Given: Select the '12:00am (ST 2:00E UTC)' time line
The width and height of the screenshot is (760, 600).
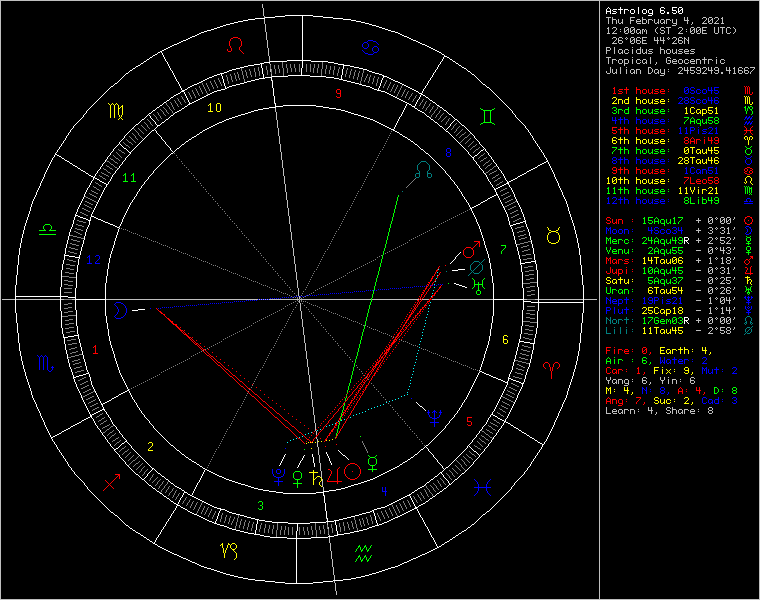Looking at the screenshot, I should click(671, 31).
